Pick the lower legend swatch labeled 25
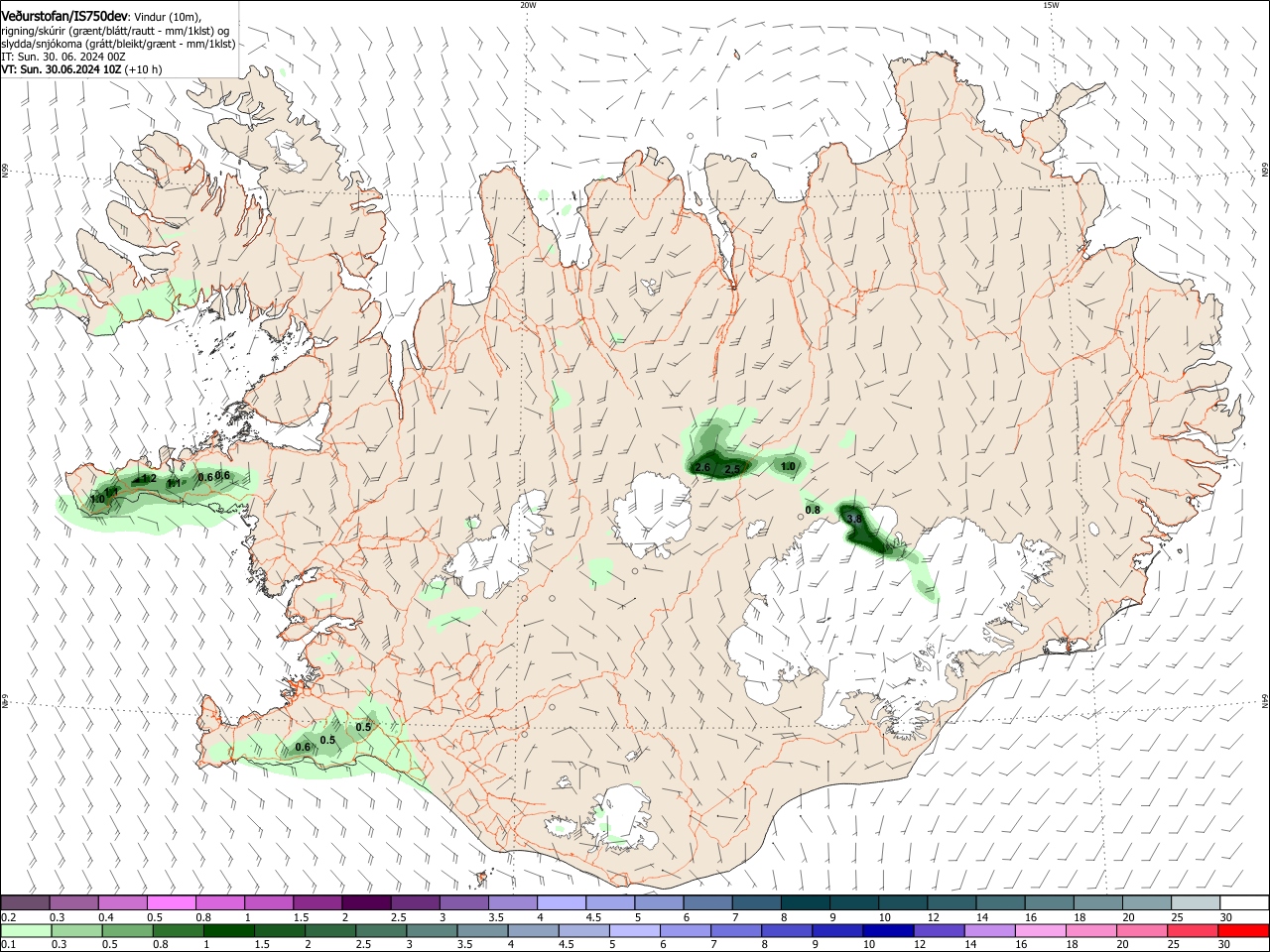The width and height of the screenshot is (1270, 952). pyautogui.click(x=1192, y=930)
